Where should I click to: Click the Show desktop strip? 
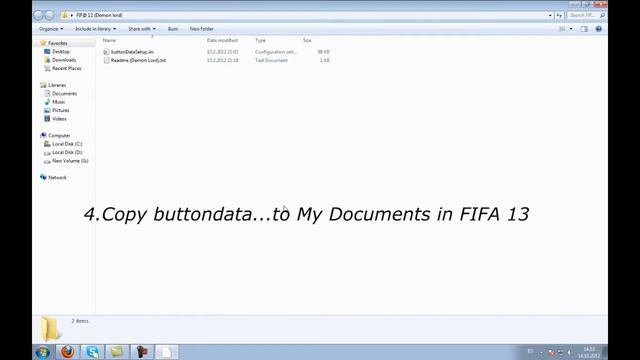tap(605, 352)
